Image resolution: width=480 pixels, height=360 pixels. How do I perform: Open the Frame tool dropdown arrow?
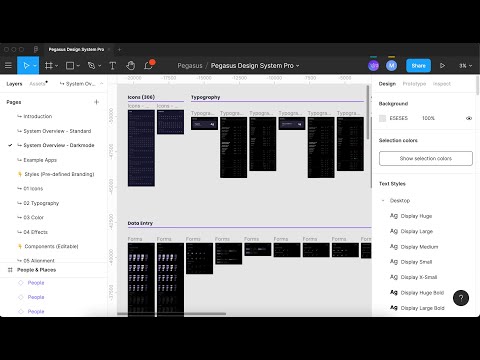pyautogui.click(x=56, y=66)
